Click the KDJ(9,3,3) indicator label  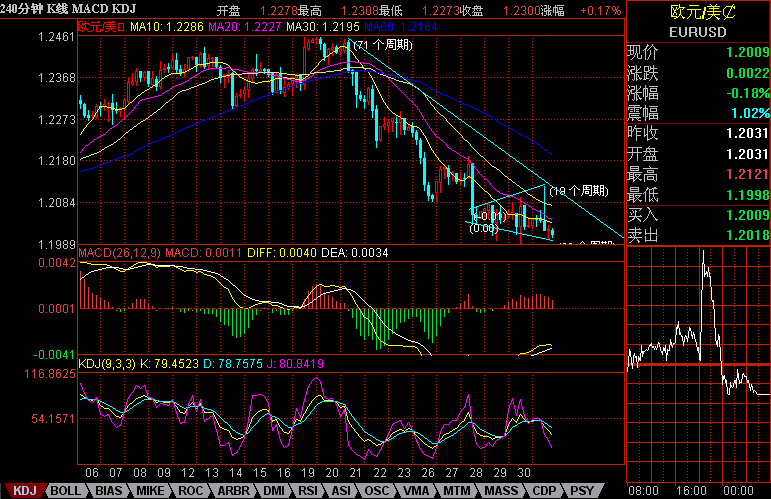pos(107,364)
